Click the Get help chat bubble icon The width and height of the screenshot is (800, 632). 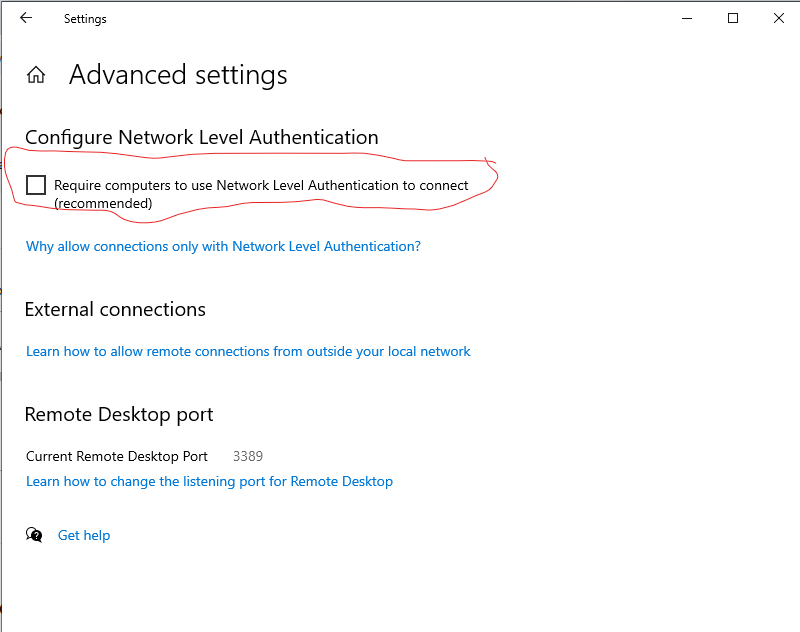pyautogui.click(x=34, y=535)
